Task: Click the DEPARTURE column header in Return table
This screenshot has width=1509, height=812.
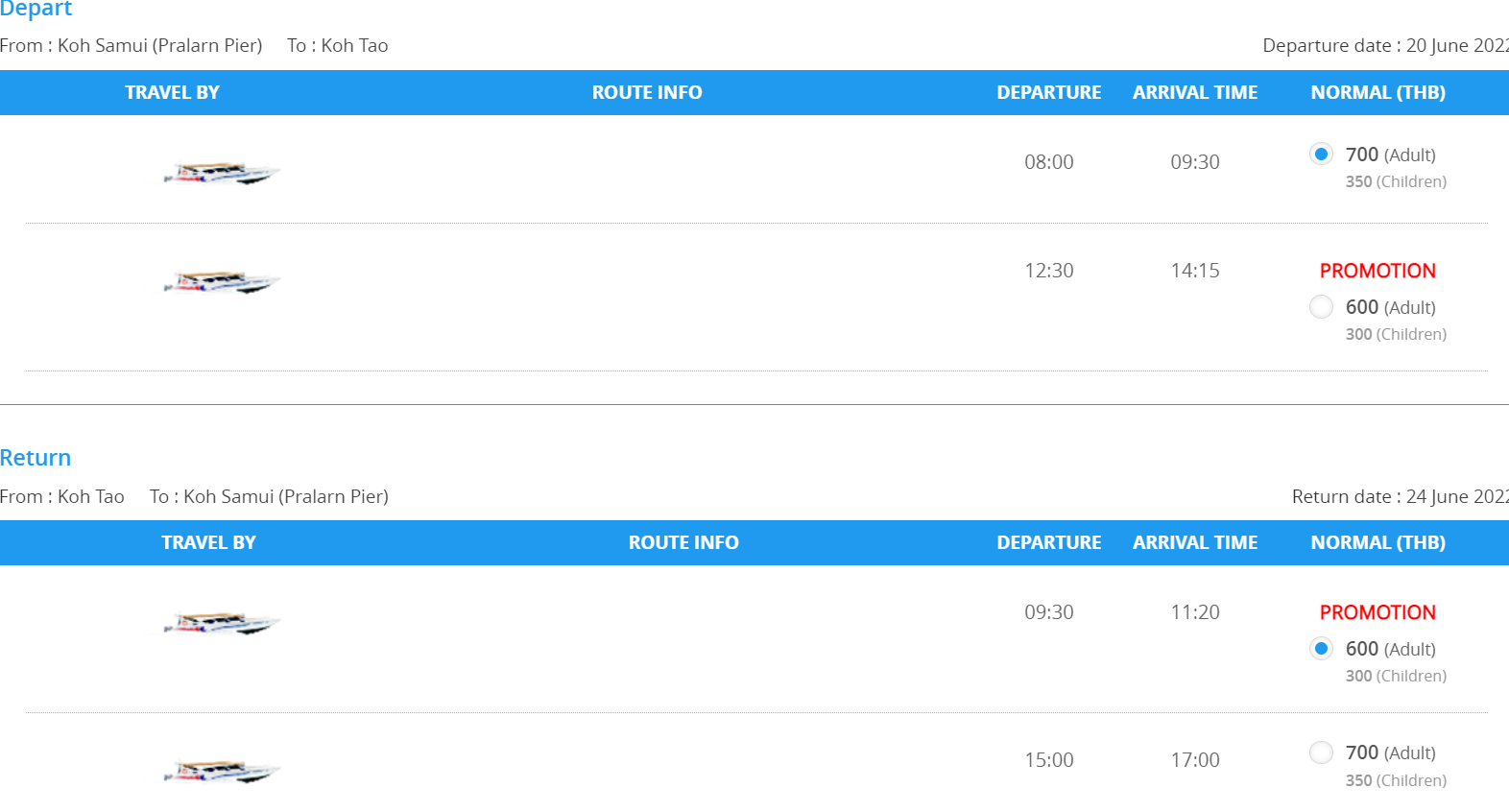Action: [x=1049, y=542]
